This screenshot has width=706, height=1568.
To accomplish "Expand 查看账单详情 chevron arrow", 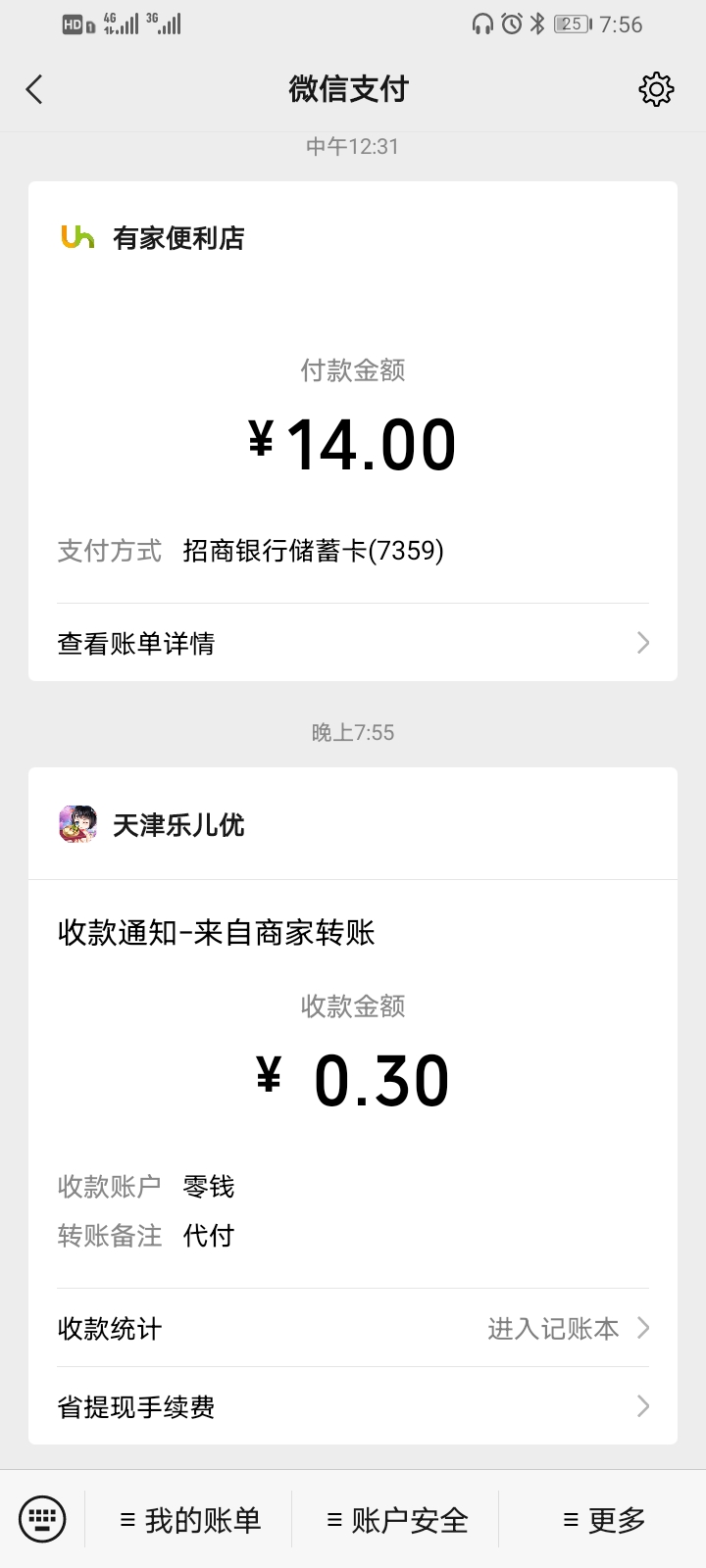I will pyautogui.click(x=643, y=643).
